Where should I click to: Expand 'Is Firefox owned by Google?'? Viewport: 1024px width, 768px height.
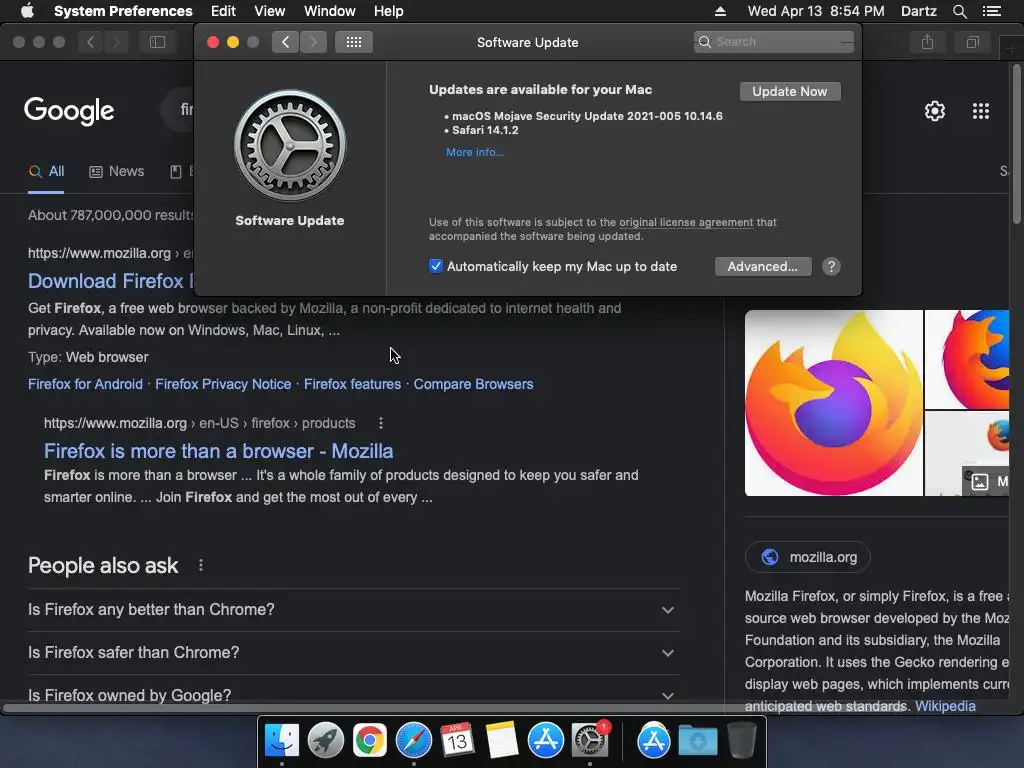353,695
